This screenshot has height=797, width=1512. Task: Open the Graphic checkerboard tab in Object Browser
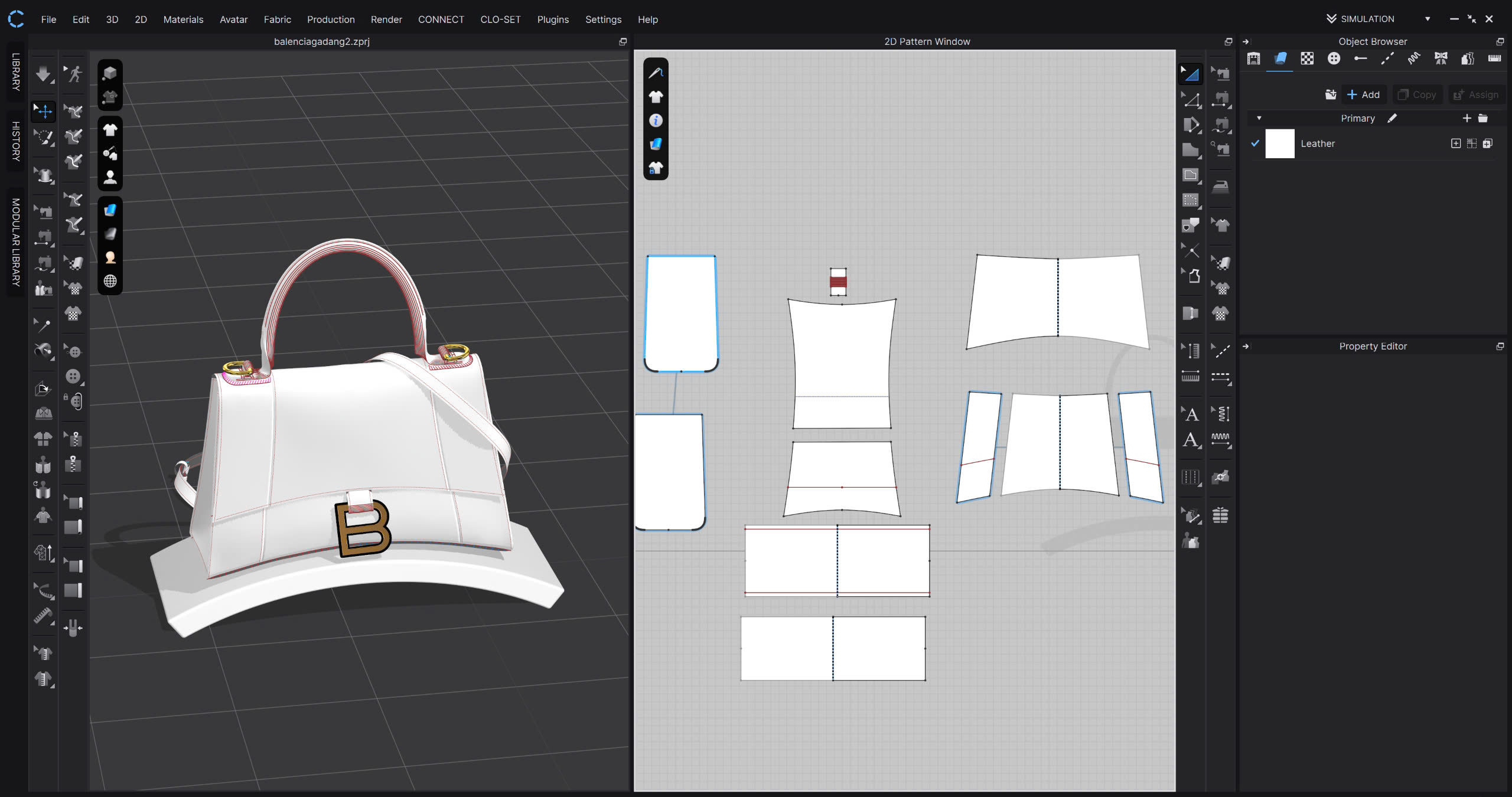point(1307,58)
